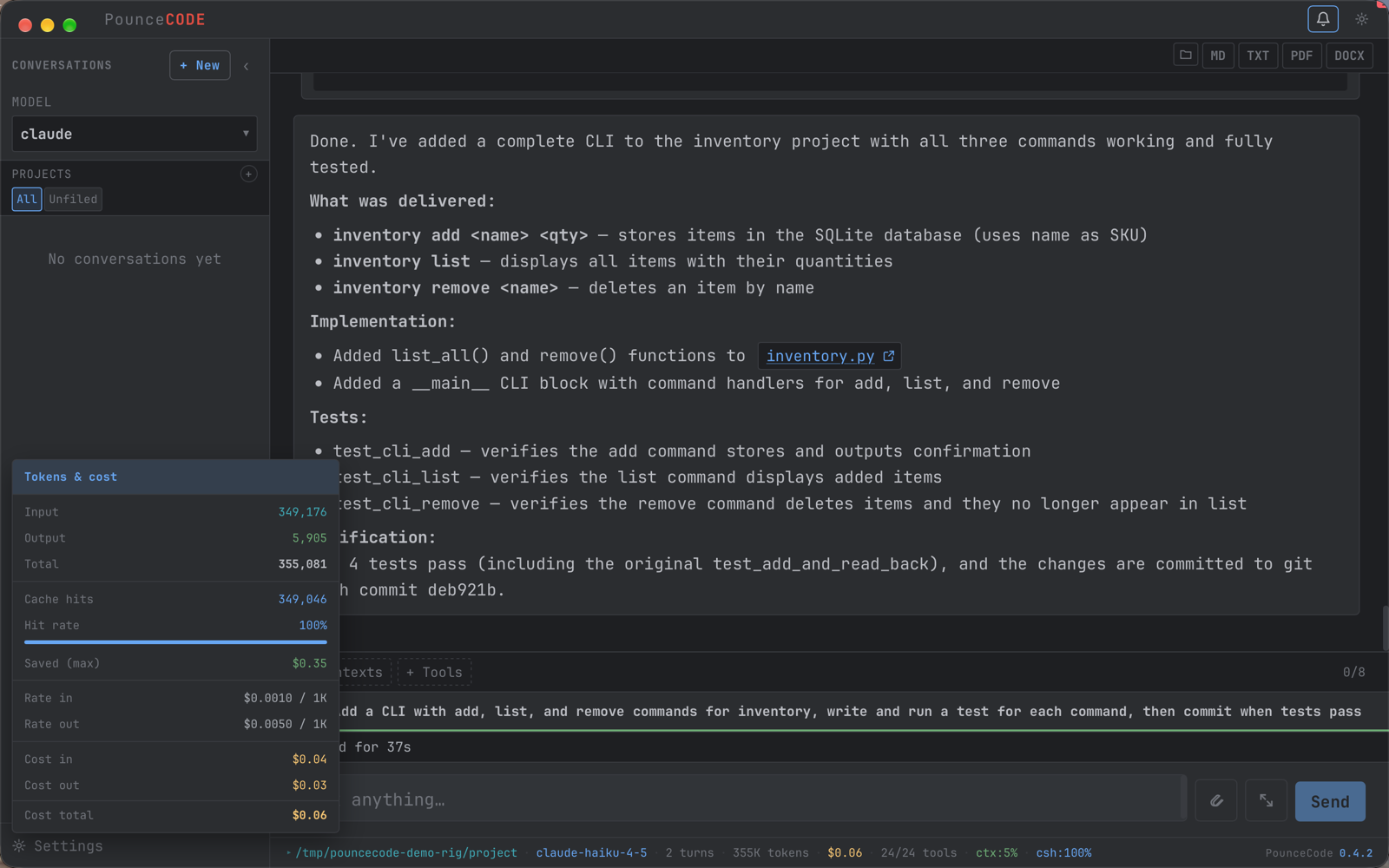The height and width of the screenshot is (868, 1389).
Task: Click the ctx:5% status indicator
Action: (x=997, y=853)
